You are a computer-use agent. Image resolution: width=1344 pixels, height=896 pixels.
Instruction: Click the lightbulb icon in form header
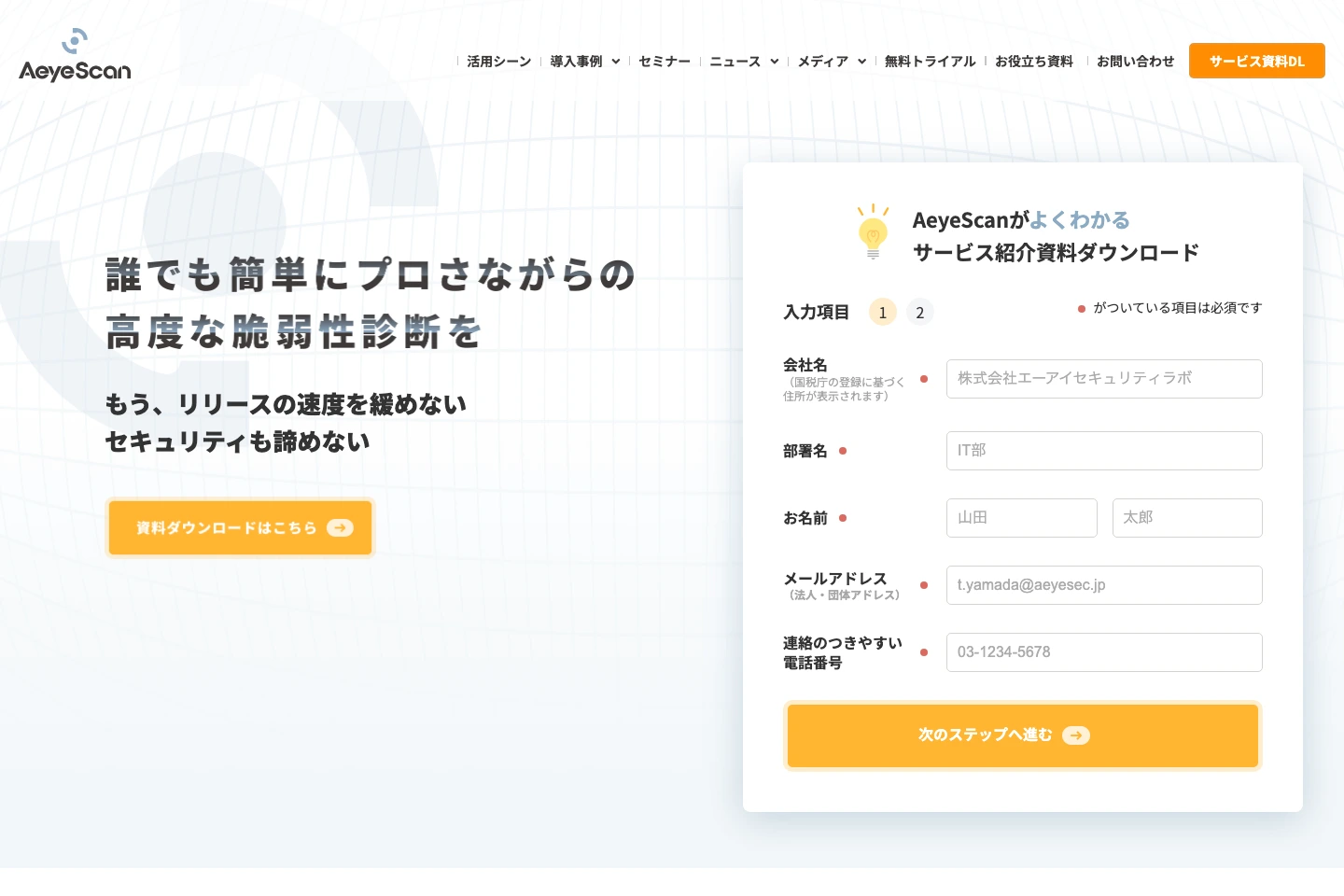[x=873, y=231]
